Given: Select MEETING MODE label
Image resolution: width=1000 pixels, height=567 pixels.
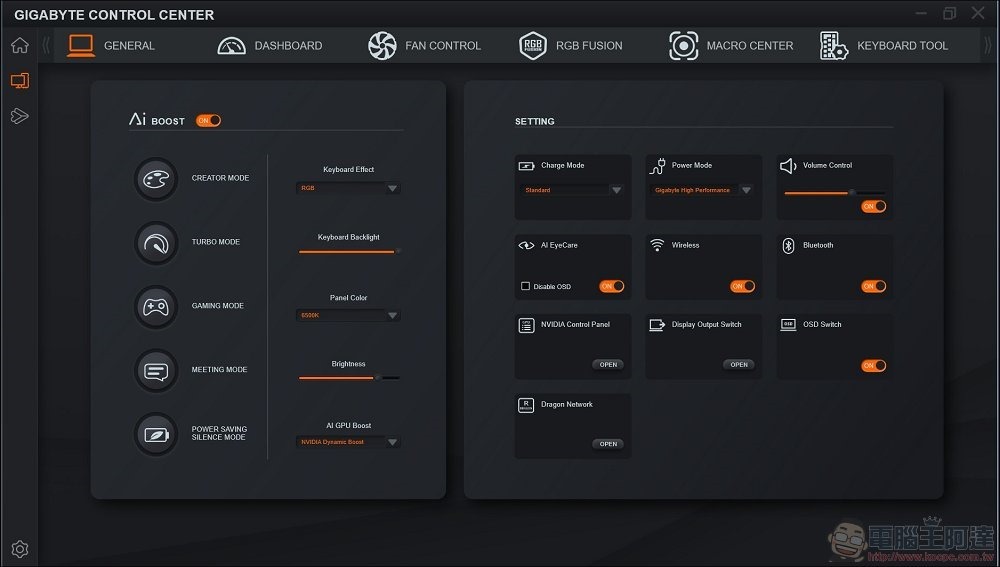Looking at the screenshot, I should coord(219,370).
